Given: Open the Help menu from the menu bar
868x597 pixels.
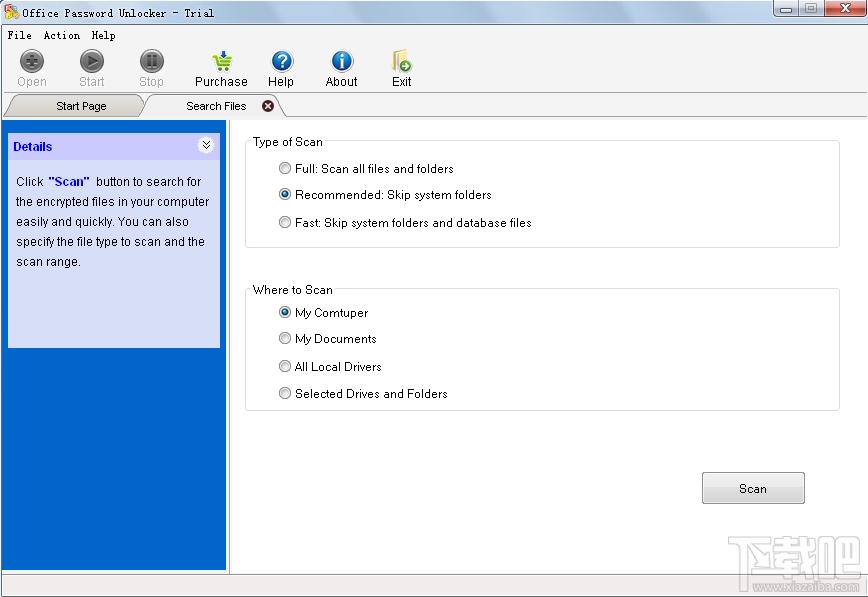Looking at the screenshot, I should coord(103,35).
